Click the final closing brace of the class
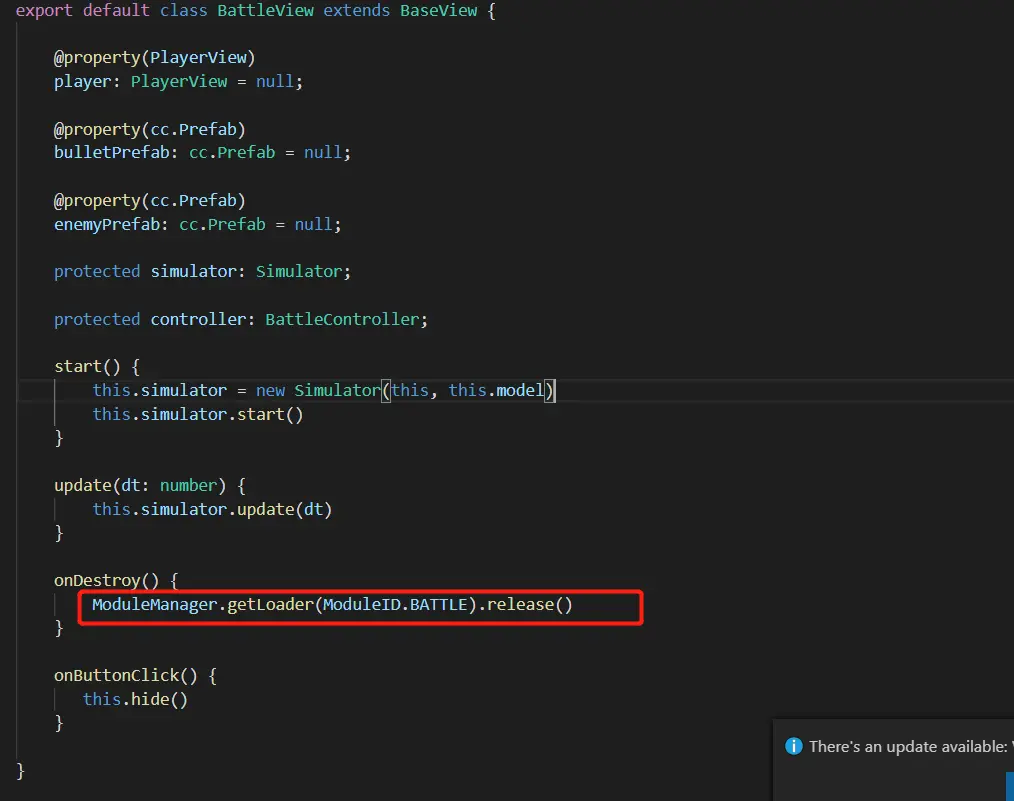1014x801 pixels. coord(20,771)
